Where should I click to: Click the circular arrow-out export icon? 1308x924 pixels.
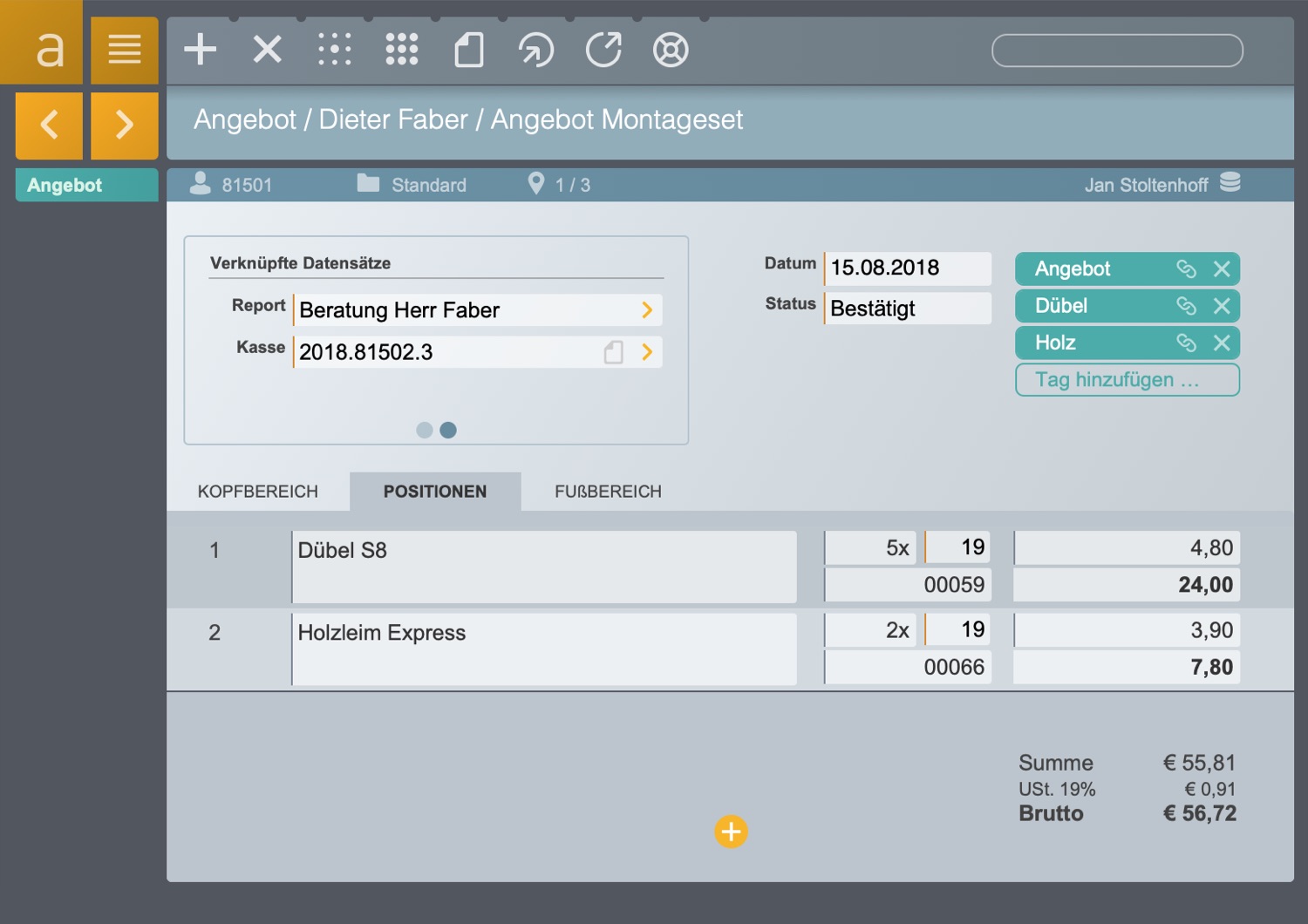pyautogui.click(x=603, y=50)
